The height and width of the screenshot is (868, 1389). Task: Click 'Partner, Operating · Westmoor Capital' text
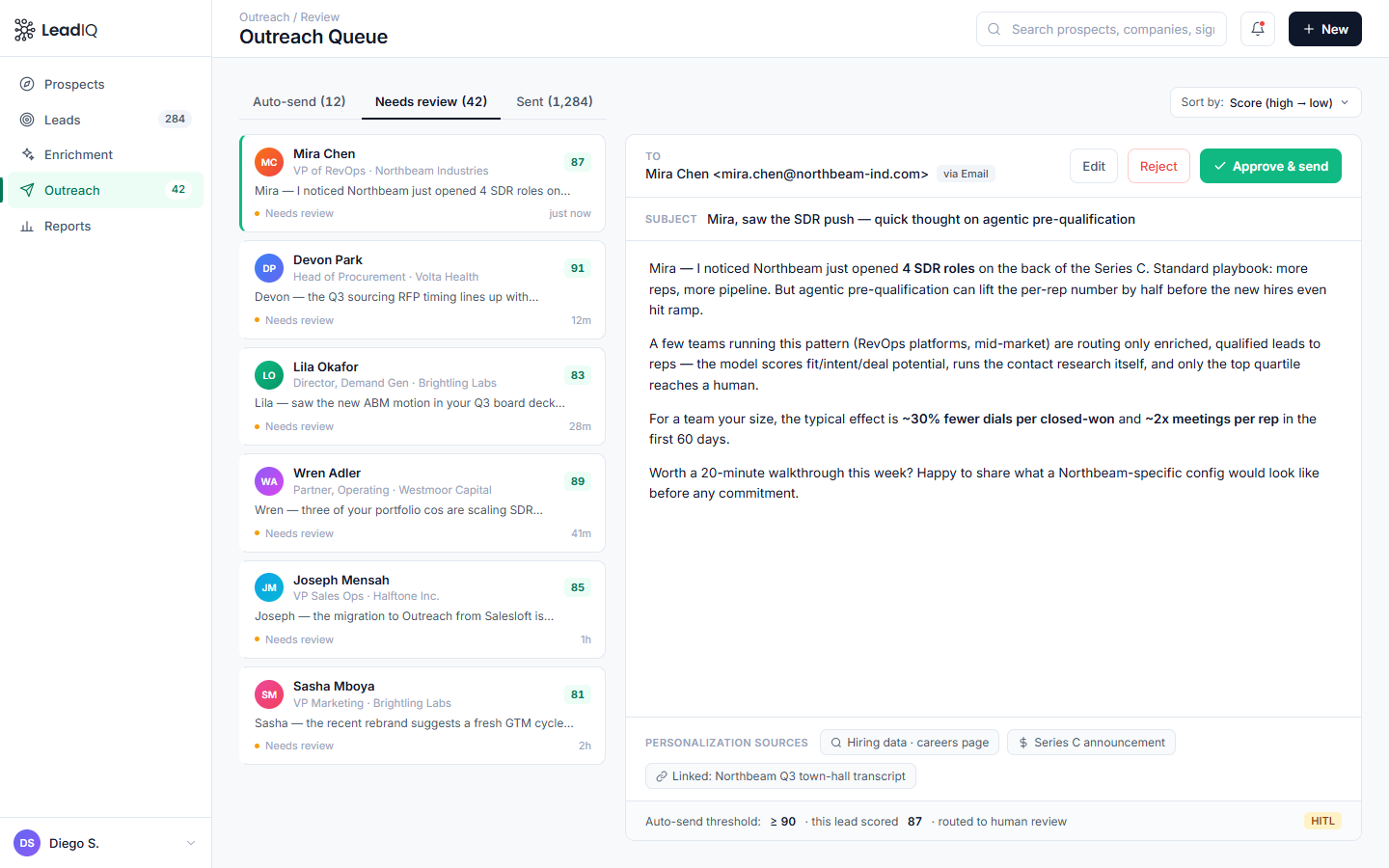pyautogui.click(x=393, y=490)
